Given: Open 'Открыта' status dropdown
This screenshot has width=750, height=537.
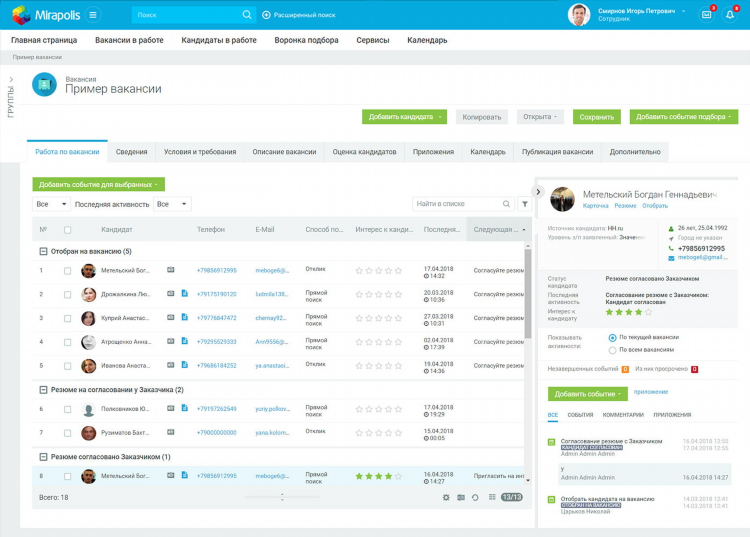Looking at the screenshot, I should tap(540, 117).
